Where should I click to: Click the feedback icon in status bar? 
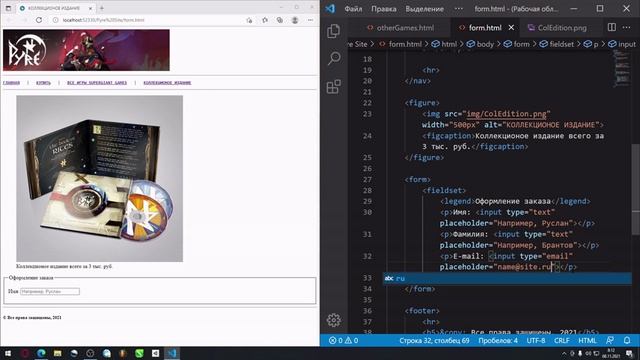pyautogui.click(x=610, y=340)
